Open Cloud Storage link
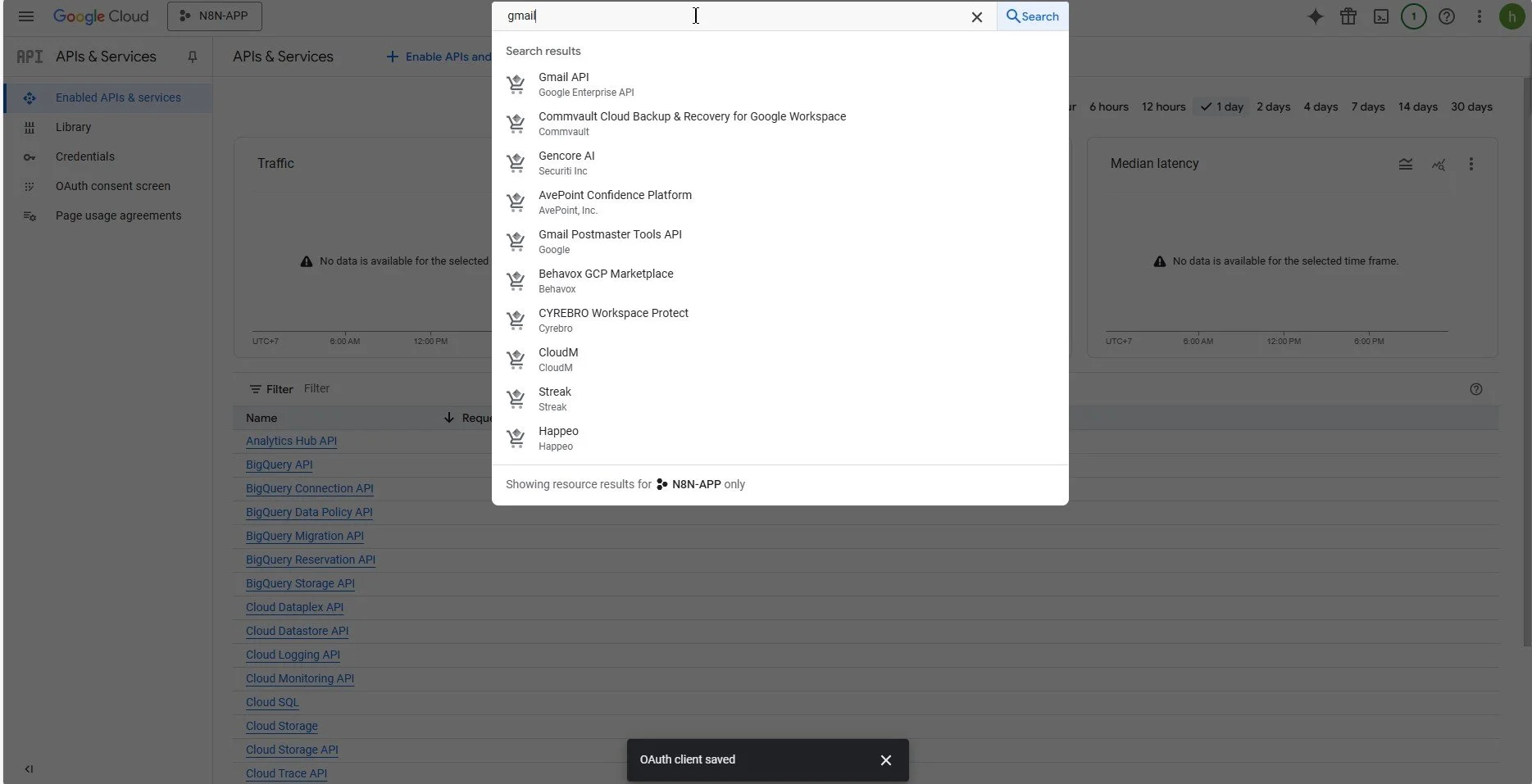1532x784 pixels. pyautogui.click(x=282, y=726)
